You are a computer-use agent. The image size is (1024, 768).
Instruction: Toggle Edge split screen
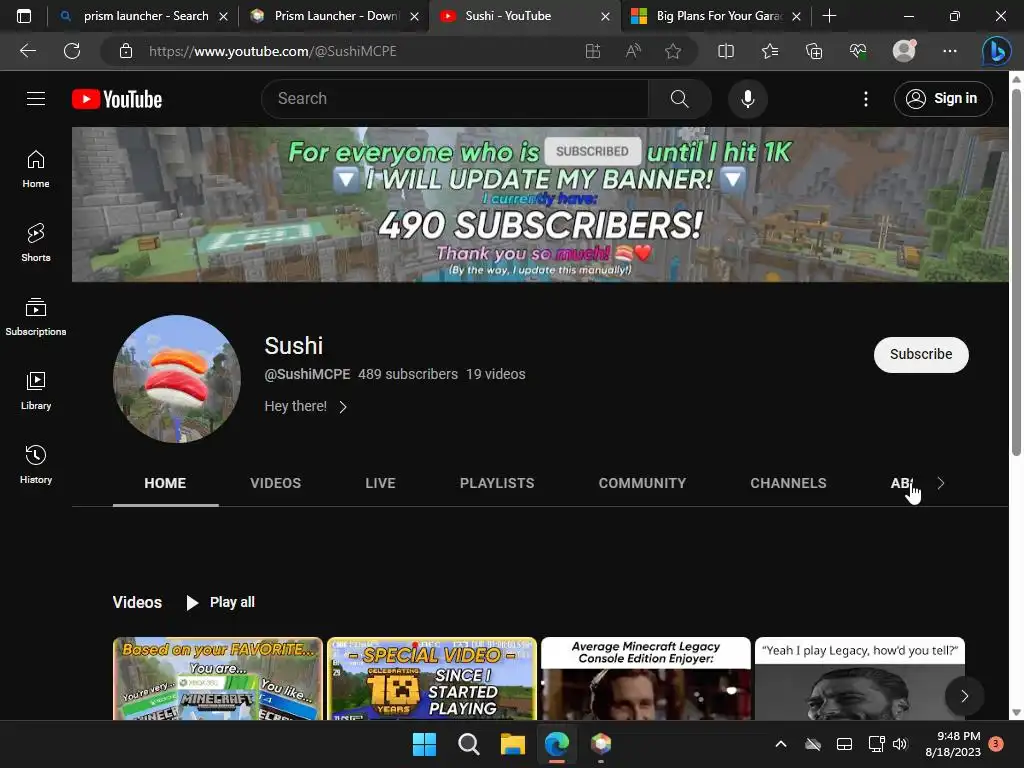[726, 51]
